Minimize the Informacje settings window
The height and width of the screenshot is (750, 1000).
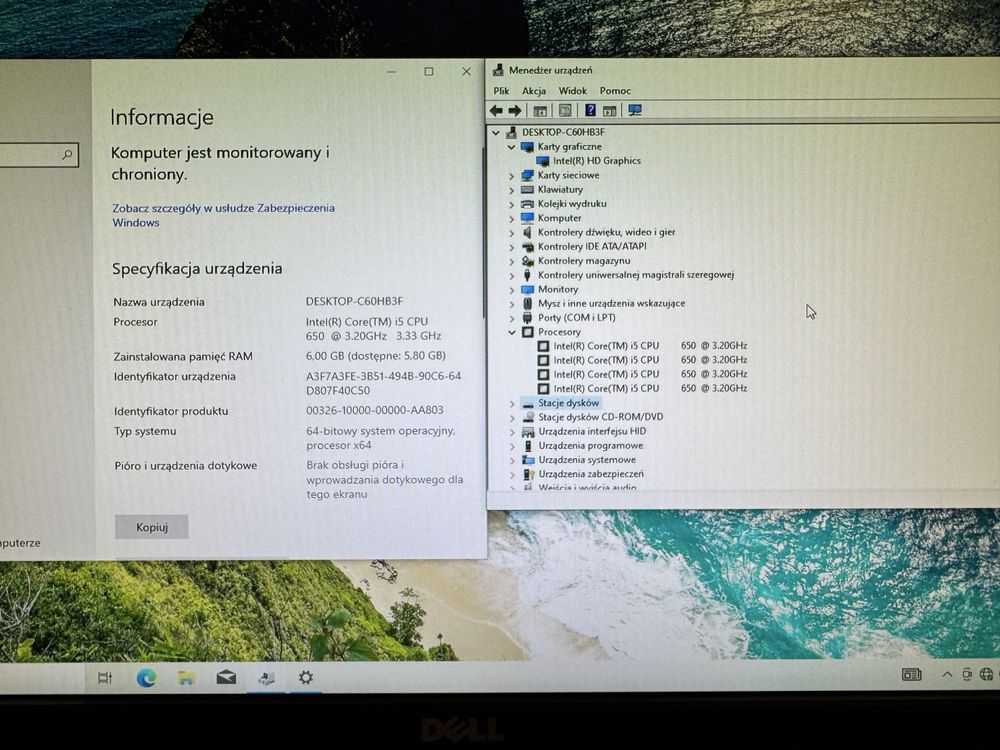[x=391, y=71]
